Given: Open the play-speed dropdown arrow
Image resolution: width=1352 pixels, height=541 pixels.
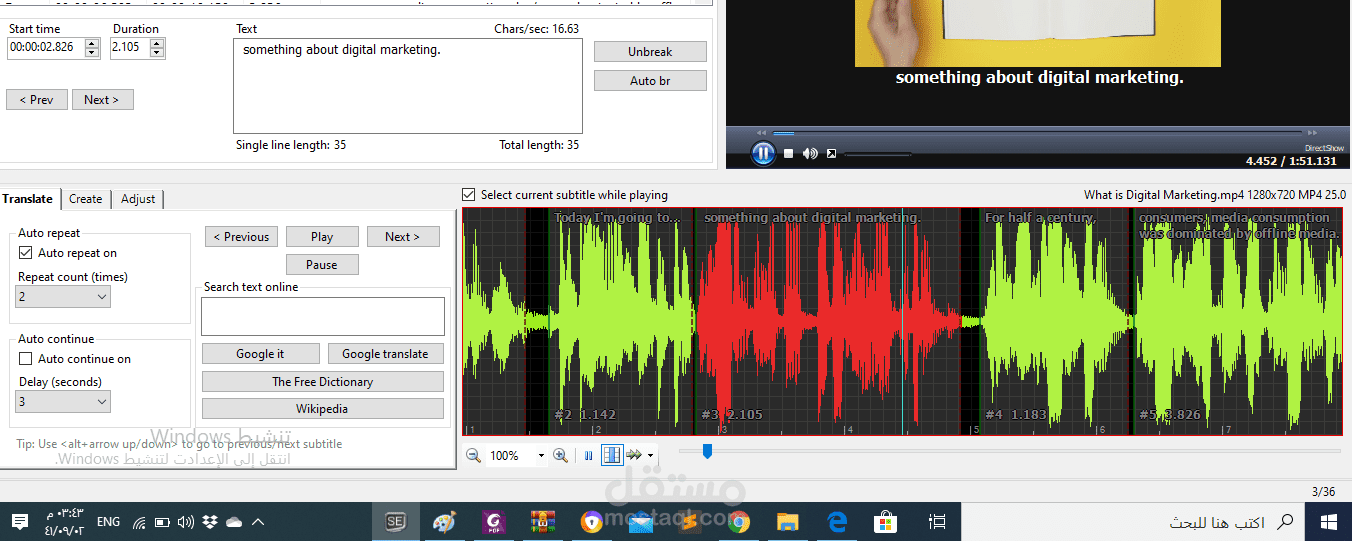Looking at the screenshot, I should [651, 456].
